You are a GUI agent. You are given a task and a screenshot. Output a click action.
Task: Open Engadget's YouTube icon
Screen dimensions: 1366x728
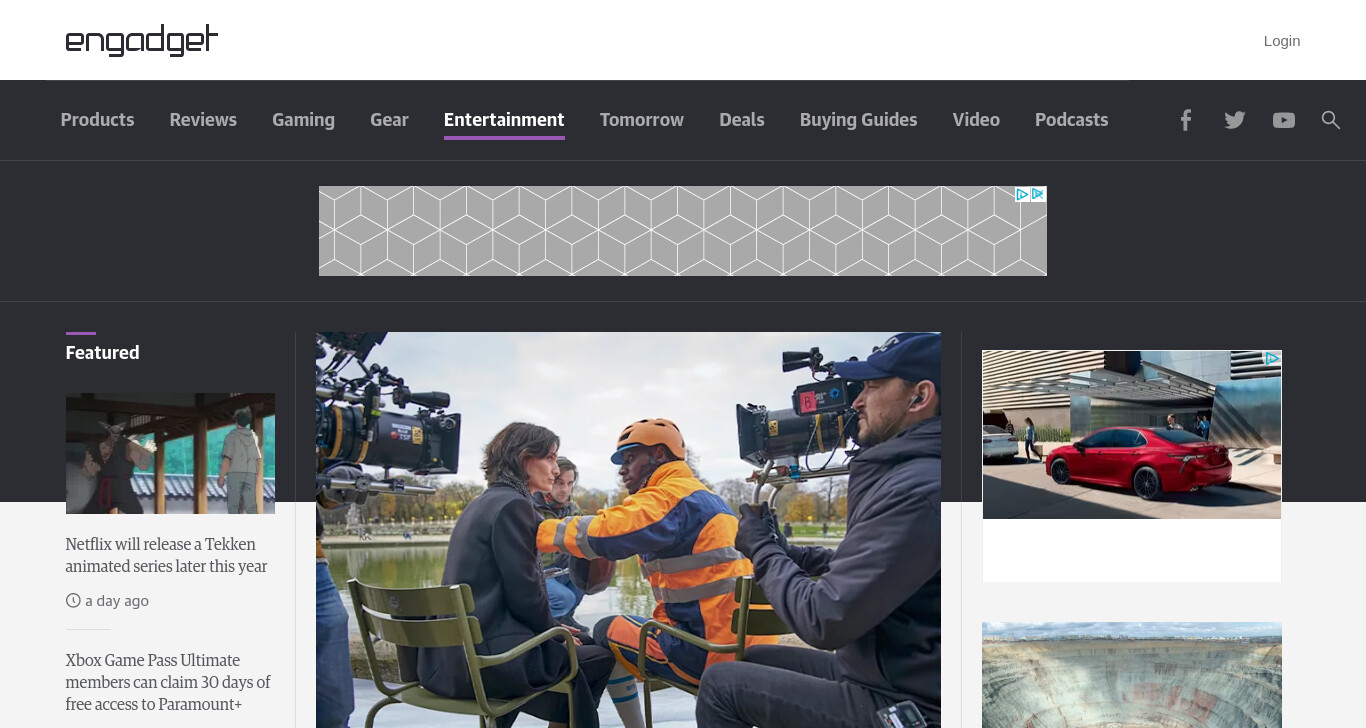1284,120
